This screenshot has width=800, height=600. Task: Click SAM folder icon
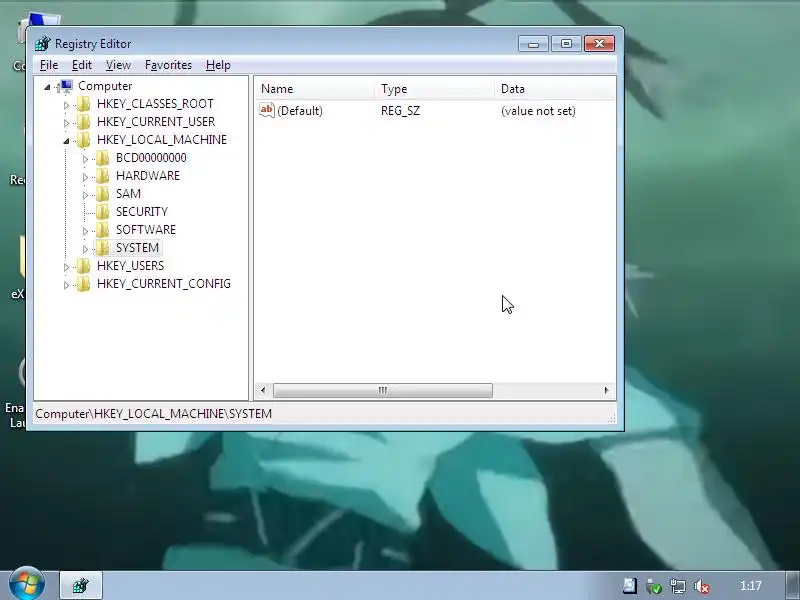coord(103,194)
